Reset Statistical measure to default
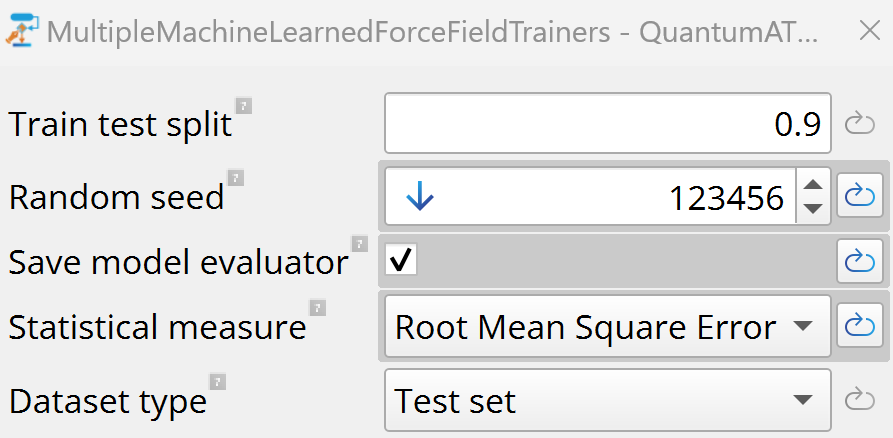This screenshot has width=893, height=438. tap(860, 326)
